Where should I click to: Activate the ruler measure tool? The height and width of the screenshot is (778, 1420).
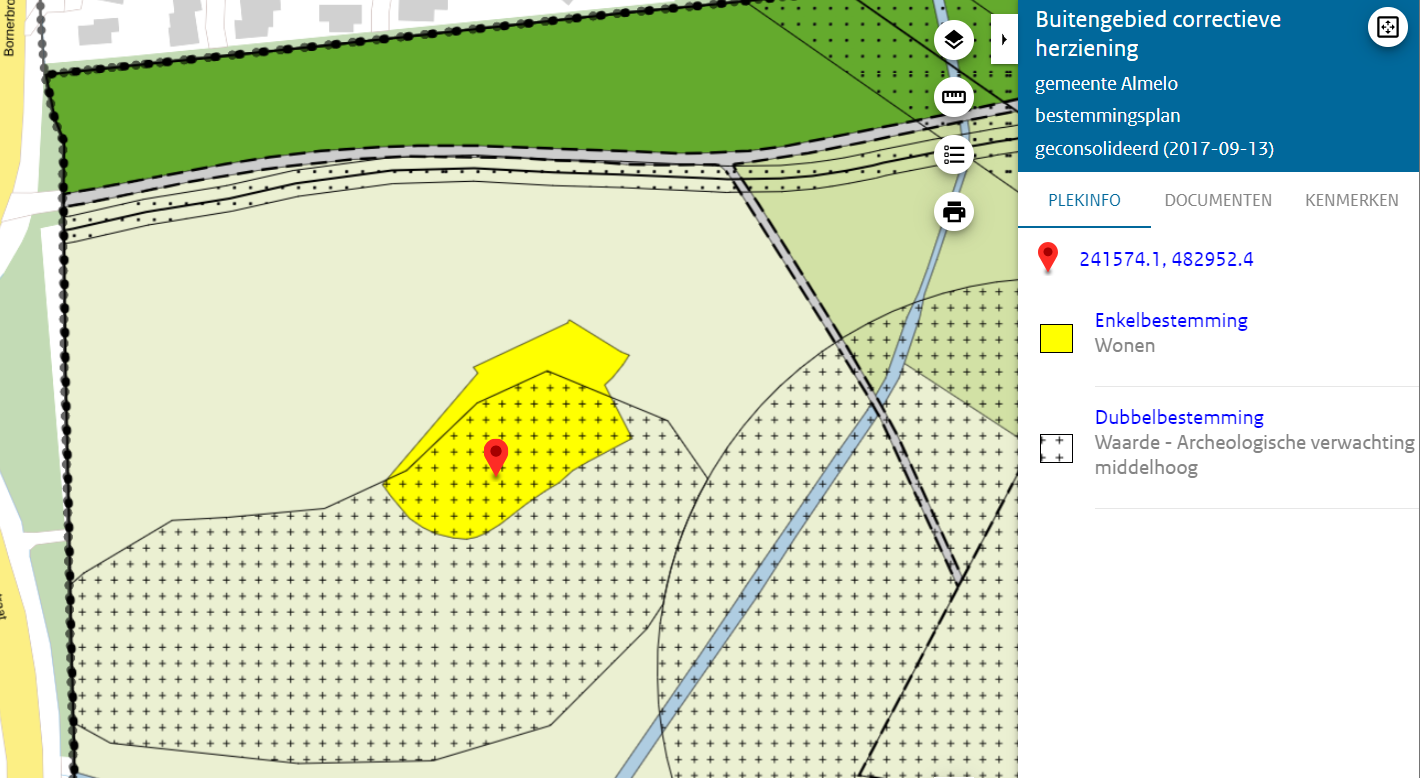[x=954, y=97]
